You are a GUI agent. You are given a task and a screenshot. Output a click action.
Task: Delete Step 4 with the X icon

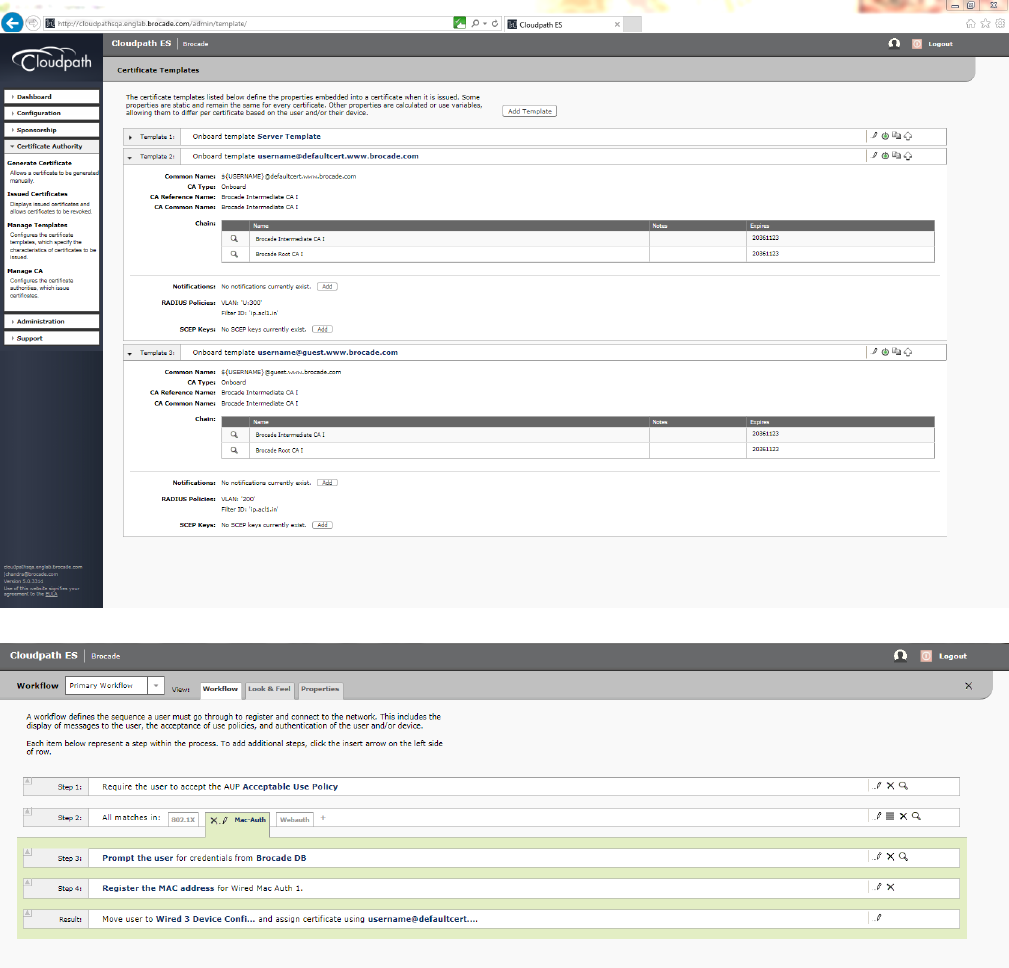[891, 887]
